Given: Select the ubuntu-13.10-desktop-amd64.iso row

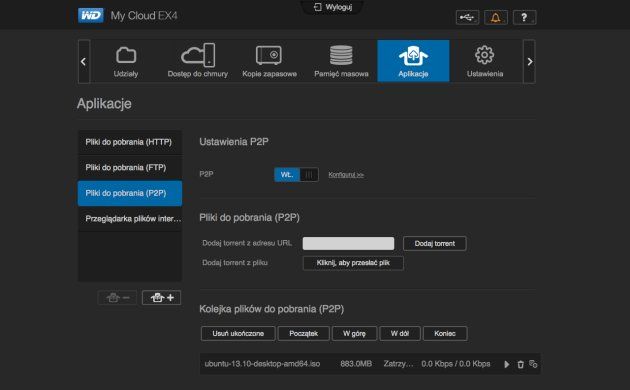Looking at the screenshot, I should tap(370, 364).
